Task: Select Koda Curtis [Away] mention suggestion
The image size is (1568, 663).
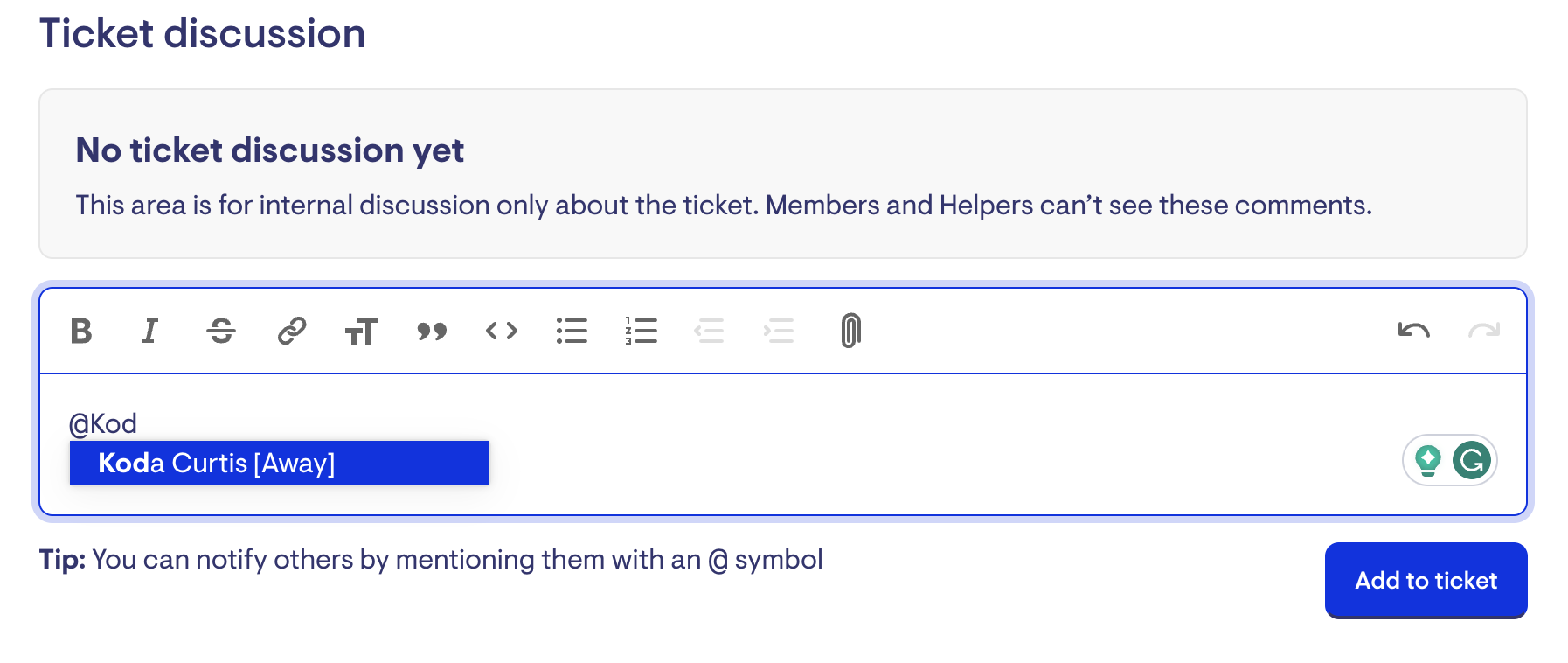Action: pyautogui.click(x=279, y=463)
